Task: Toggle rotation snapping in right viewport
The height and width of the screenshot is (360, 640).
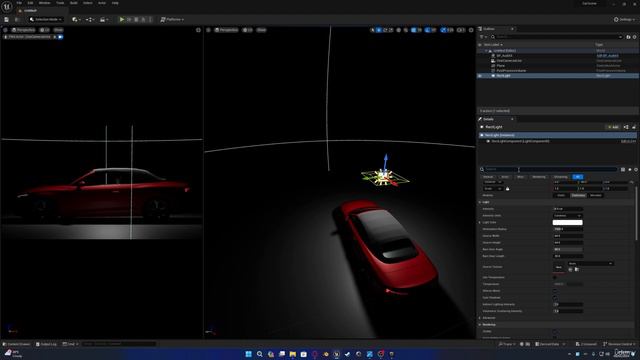Action: tap(427, 30)
